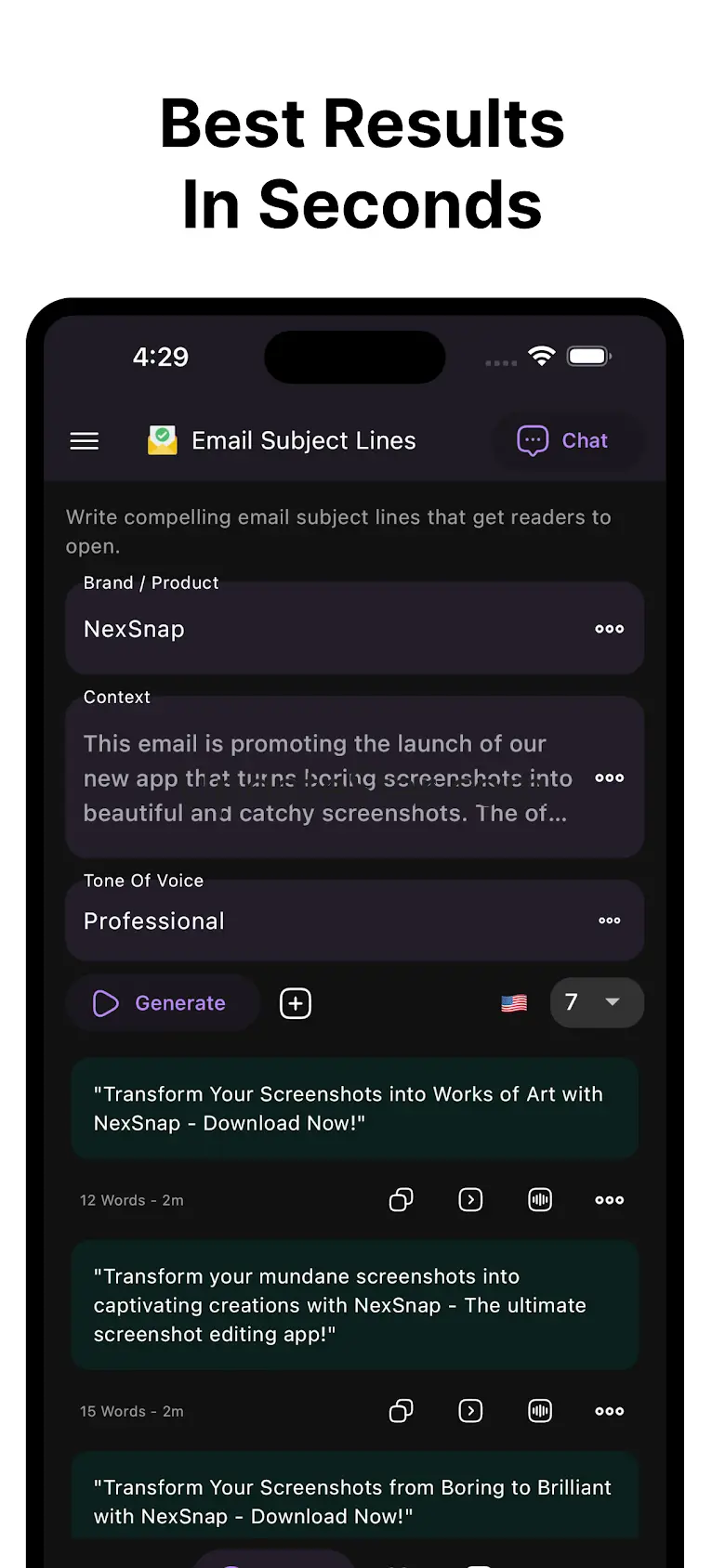
Task: Copy the 15-word subject line result
Action: pos(401,1411)
